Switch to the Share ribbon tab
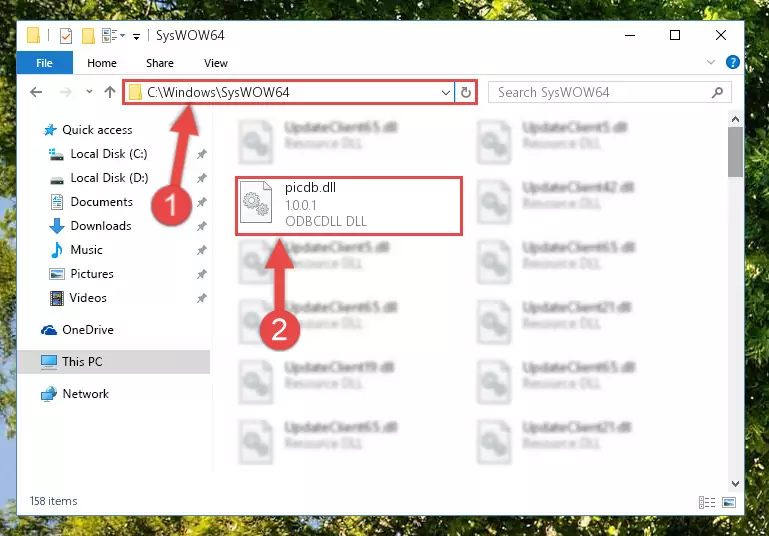Screen dimensions: 769x536 click(160, 63)
